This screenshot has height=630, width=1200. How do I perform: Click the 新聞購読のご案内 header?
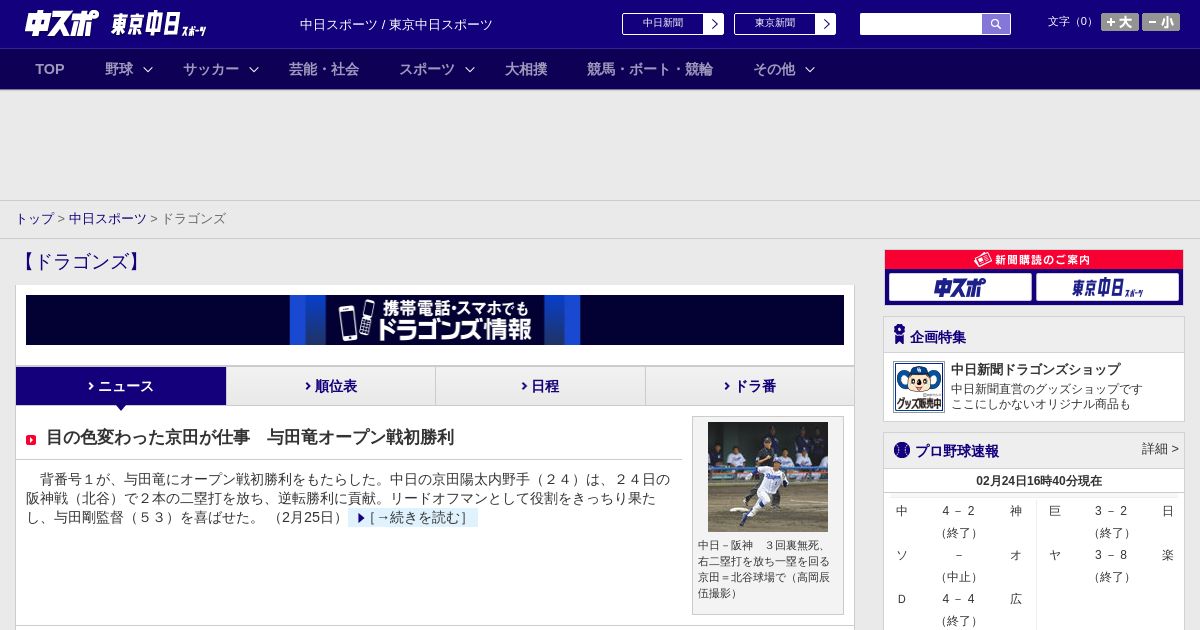click(1034, 260)
